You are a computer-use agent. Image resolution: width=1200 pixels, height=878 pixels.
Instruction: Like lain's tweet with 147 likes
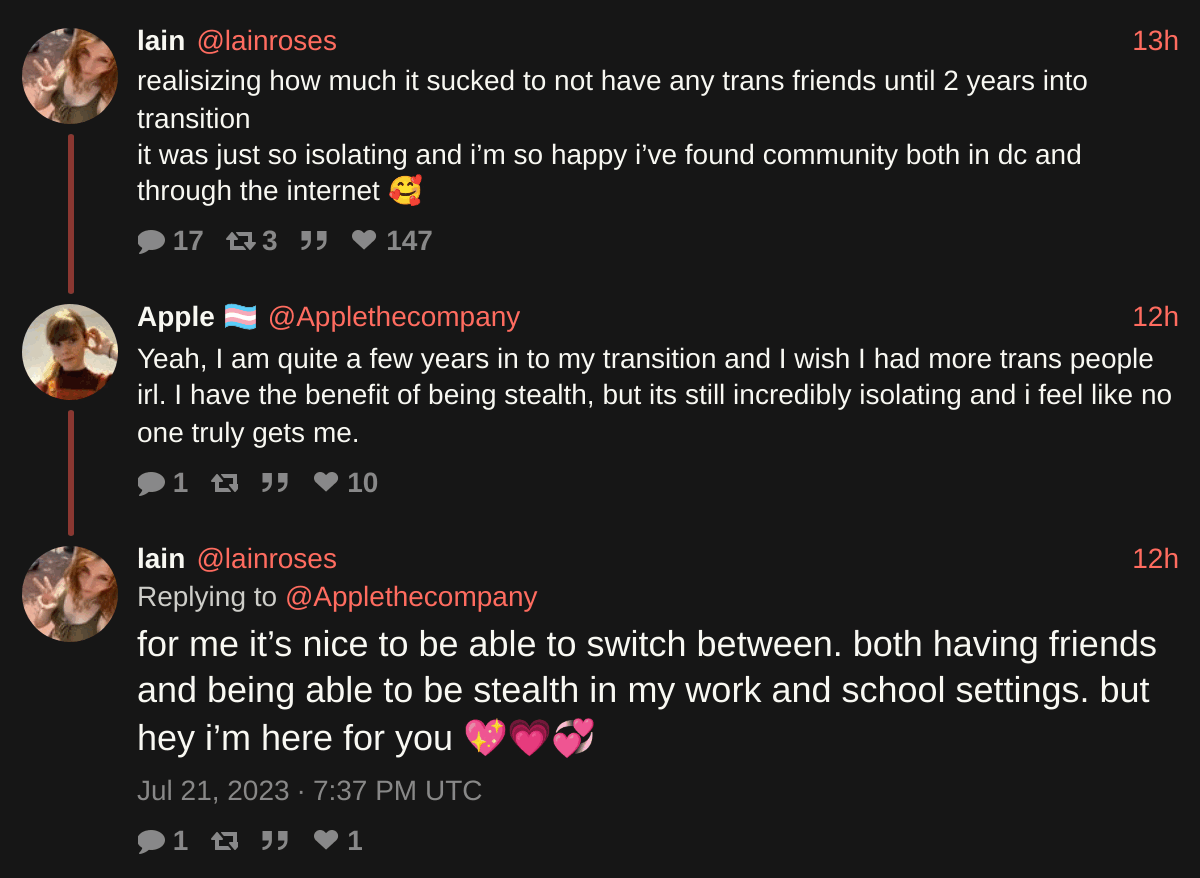point(364,241)
